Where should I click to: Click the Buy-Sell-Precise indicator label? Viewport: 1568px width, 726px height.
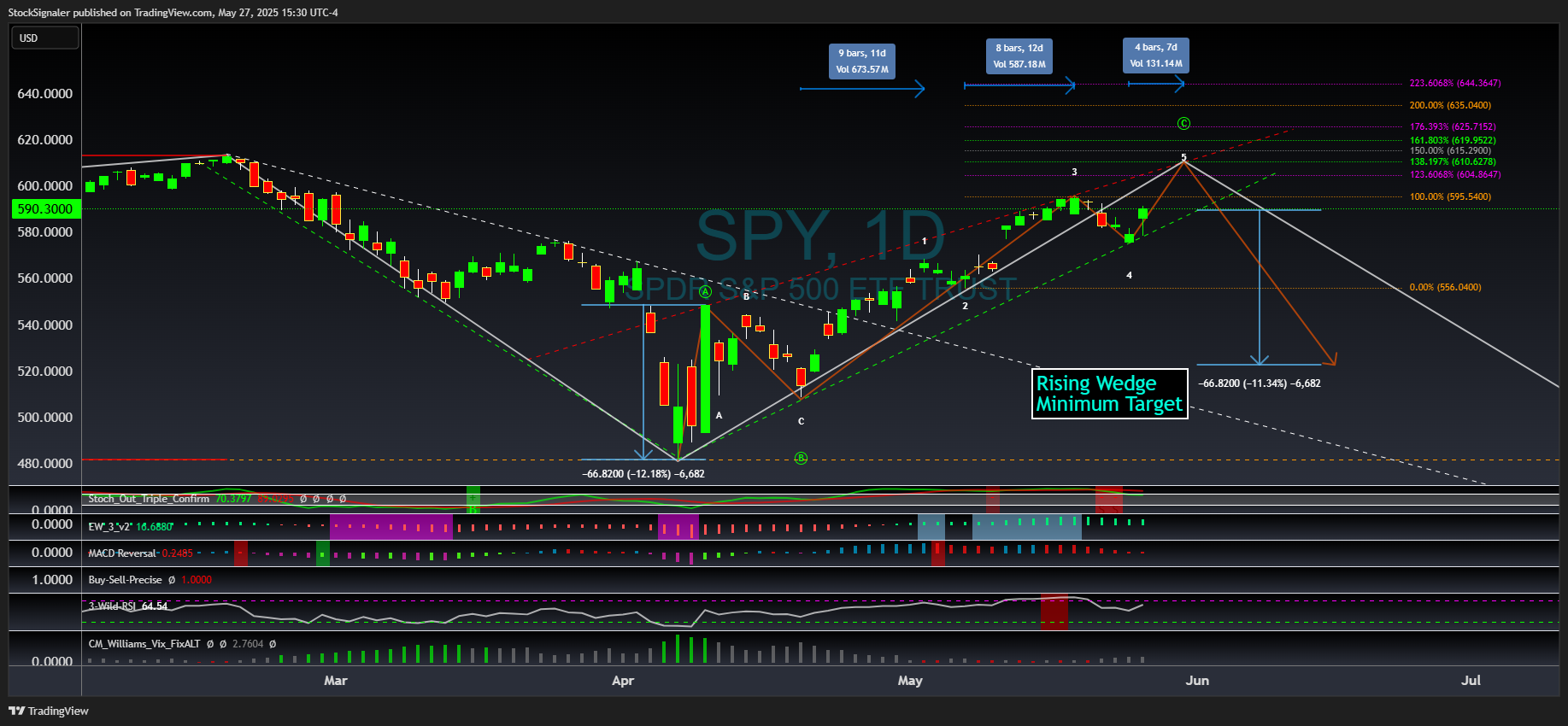click(125, 580)
